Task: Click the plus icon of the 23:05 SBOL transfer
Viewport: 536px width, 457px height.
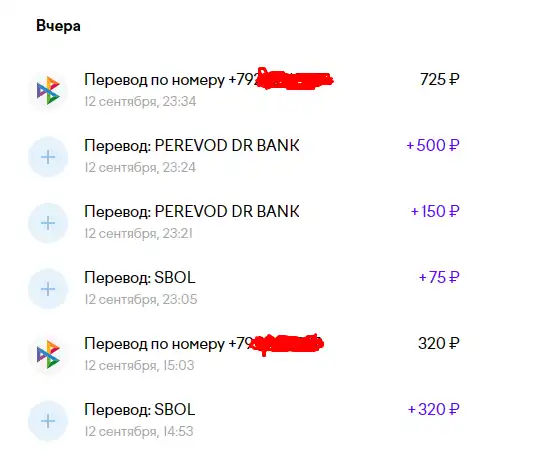Action: [x=48, y=289]
